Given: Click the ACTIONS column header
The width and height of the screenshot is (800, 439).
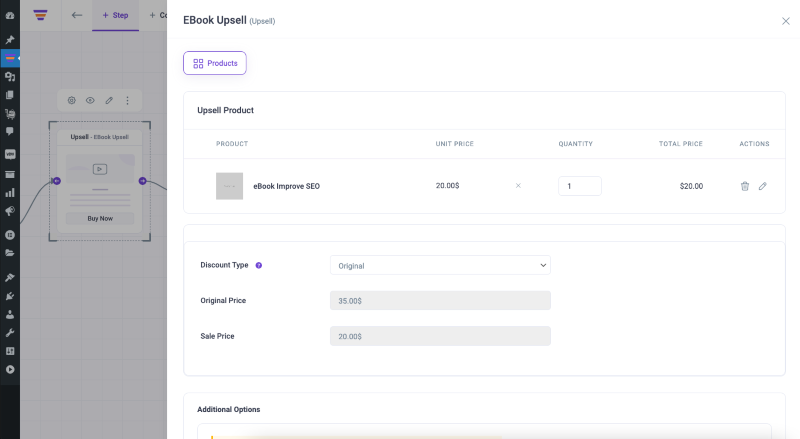Looking at the screenshot, I should point(754,144).
